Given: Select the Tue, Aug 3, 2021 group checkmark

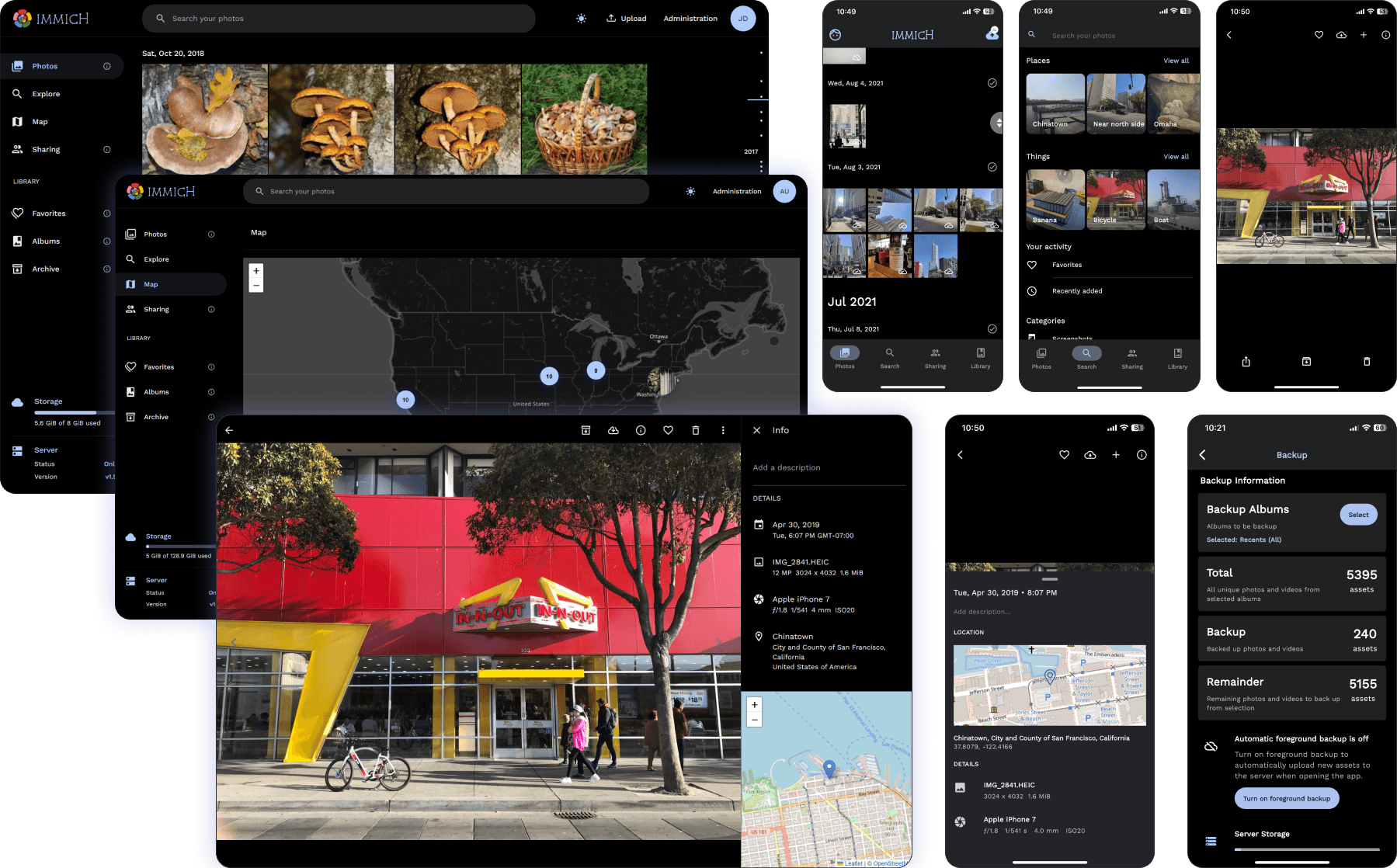Looking at the screenshot, I should pyautogui.click(x=991, y=166).
